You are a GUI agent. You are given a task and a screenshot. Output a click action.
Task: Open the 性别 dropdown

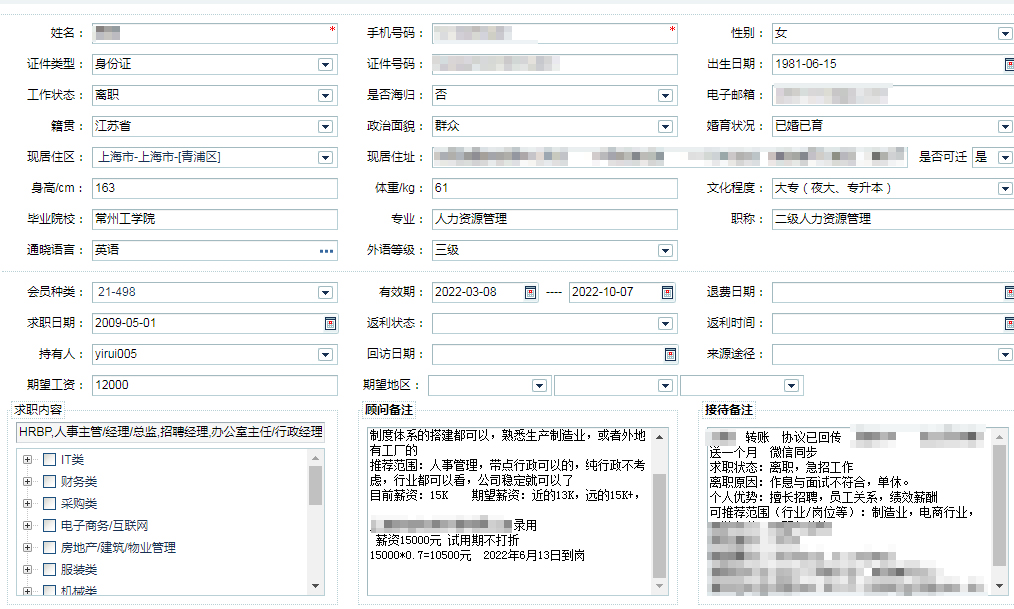click(1005, 34)
